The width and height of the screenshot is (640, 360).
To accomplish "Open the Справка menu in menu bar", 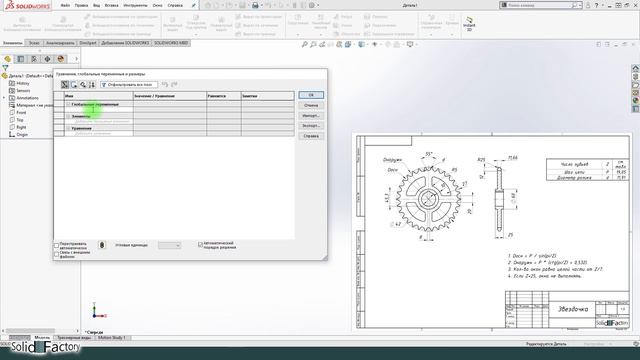I will pyautogui.click(x=175, y=6).
